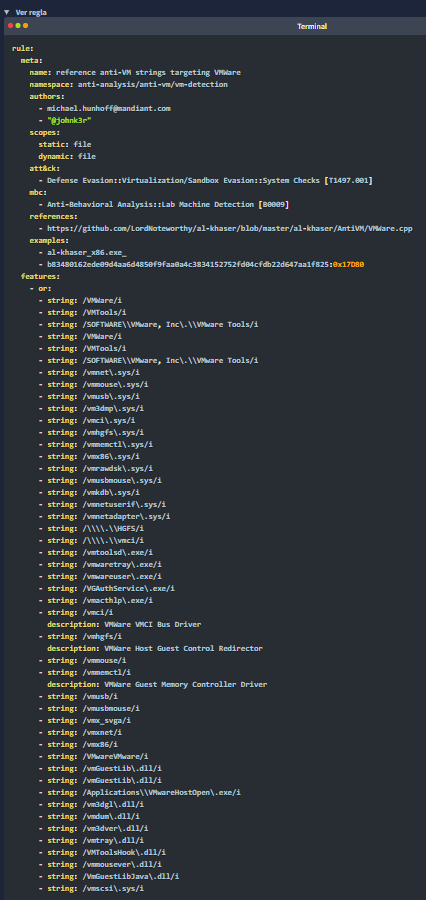Select the vm3dver\.dll string line
Image resolution: width=426 pixels, height=900 pixels.
coord(94,829)
